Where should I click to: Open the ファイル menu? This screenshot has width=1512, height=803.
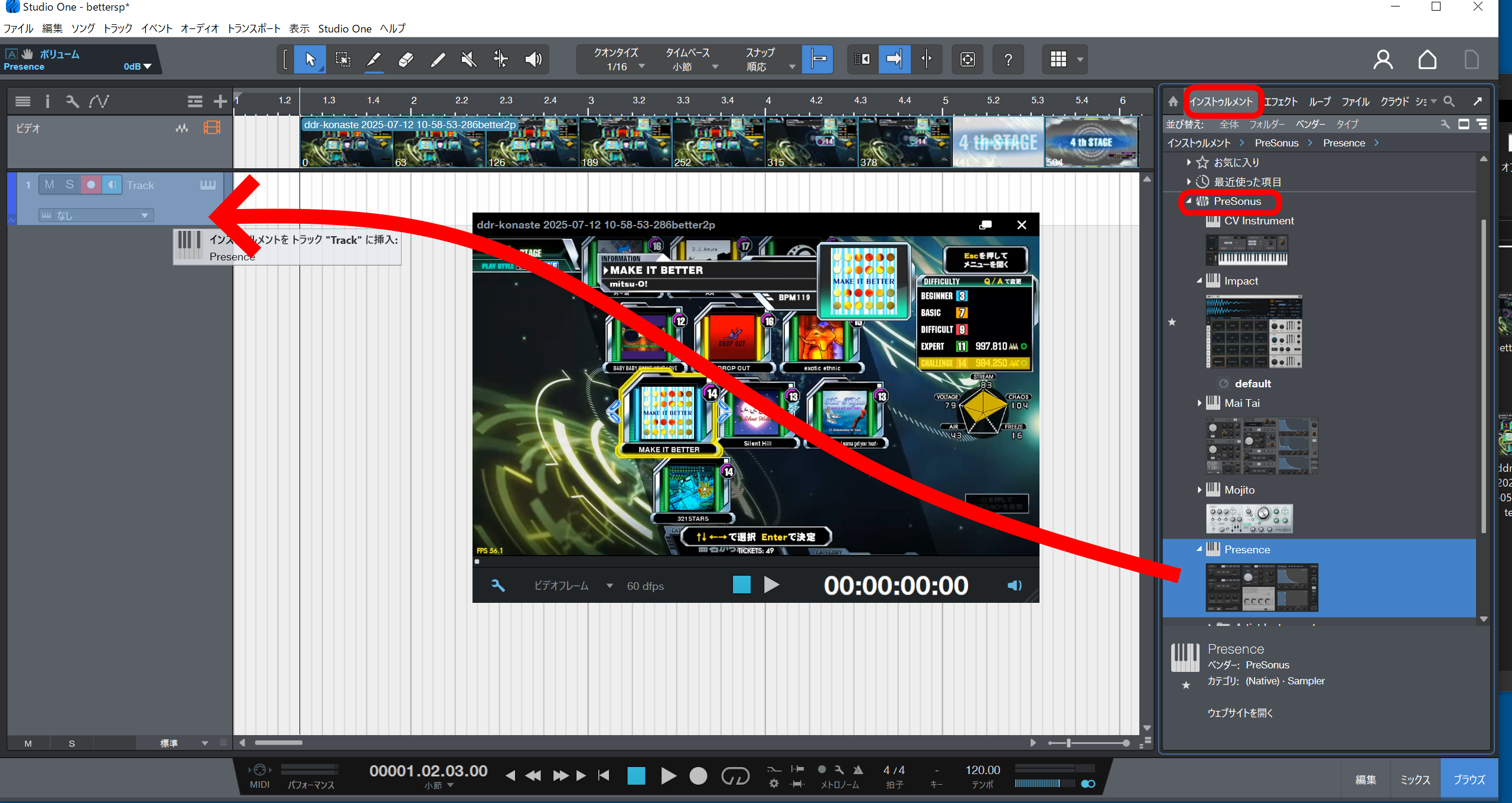point(19,28)
